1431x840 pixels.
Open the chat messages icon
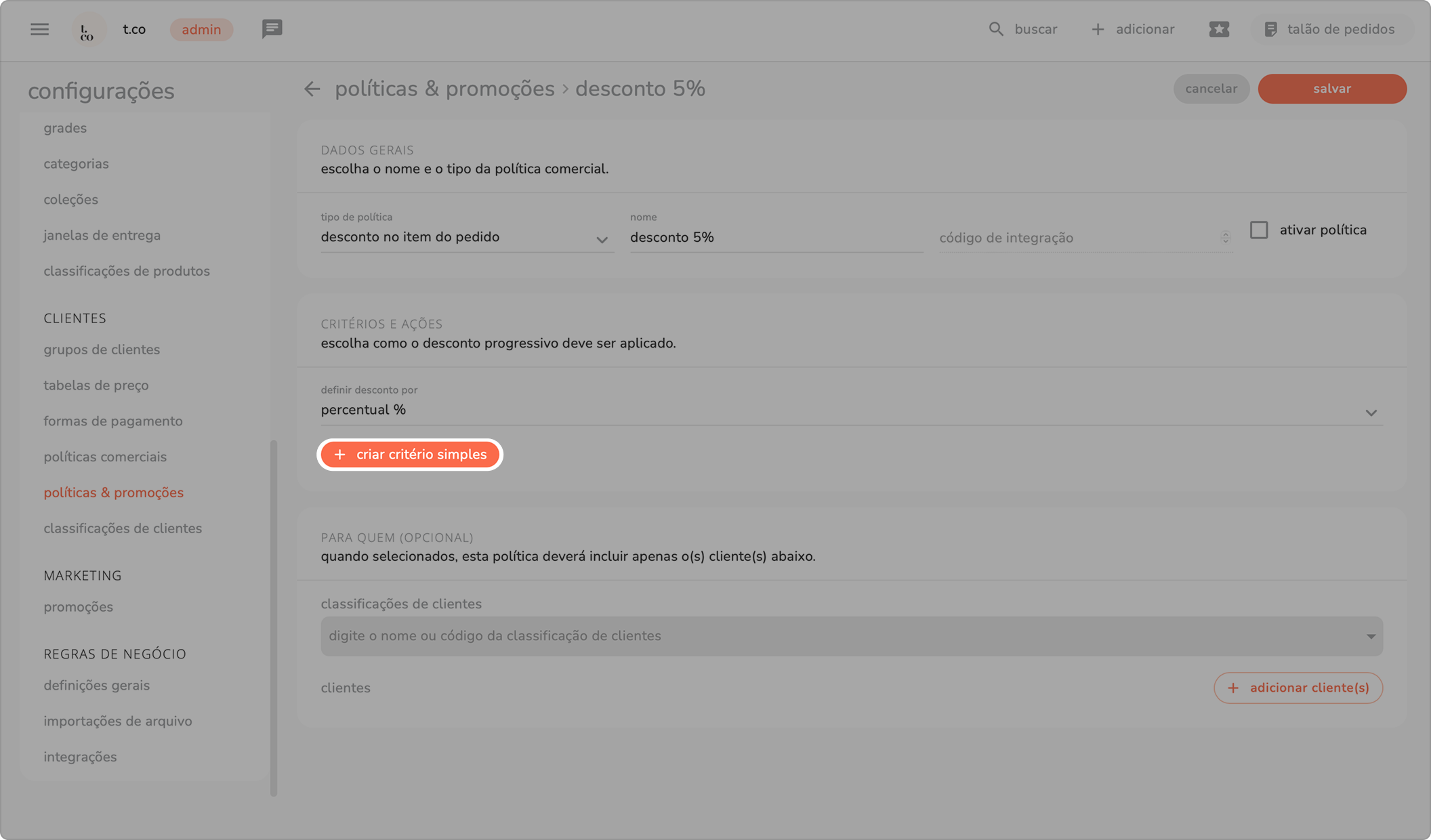(272, 29)
